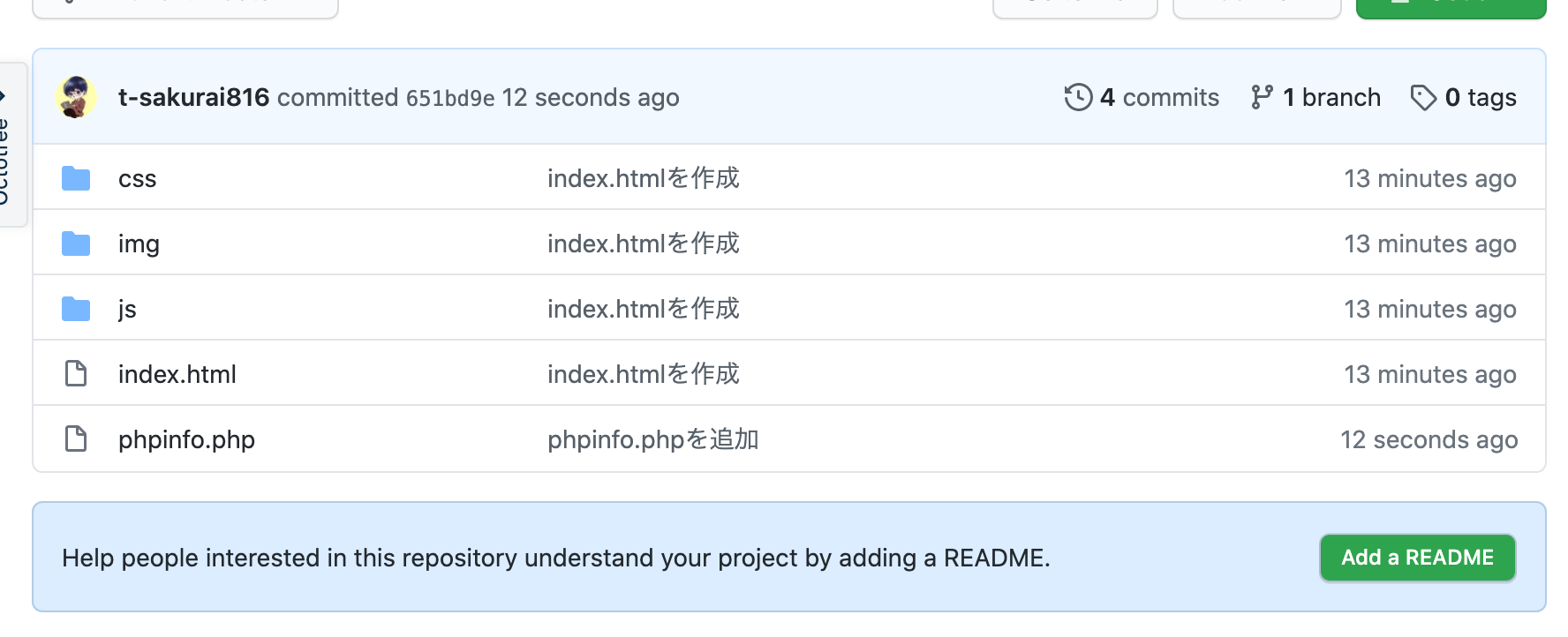Open the css folder name link

coord(137,179)
